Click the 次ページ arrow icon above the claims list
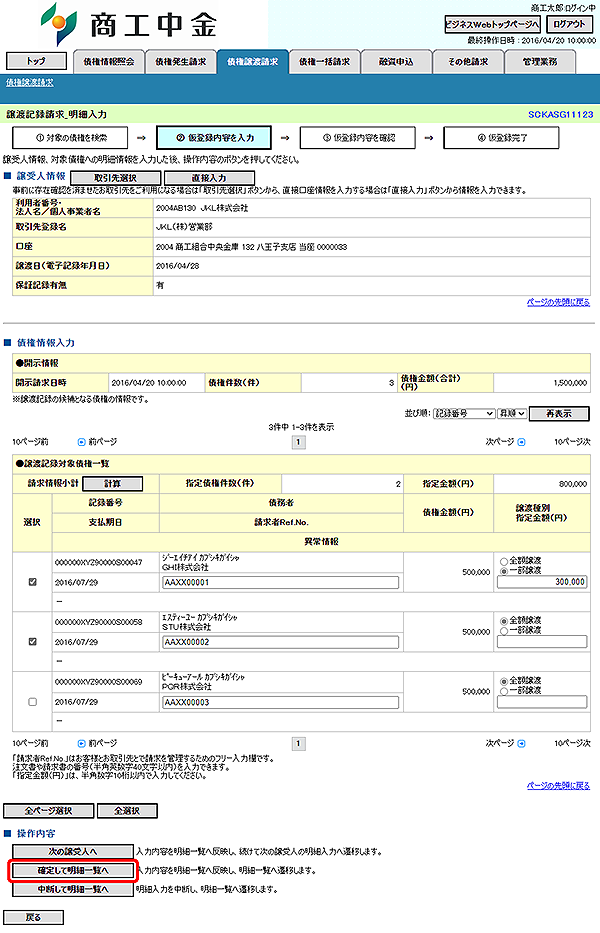The height and width of the screenshot is (933, 600). pos(521,442)
